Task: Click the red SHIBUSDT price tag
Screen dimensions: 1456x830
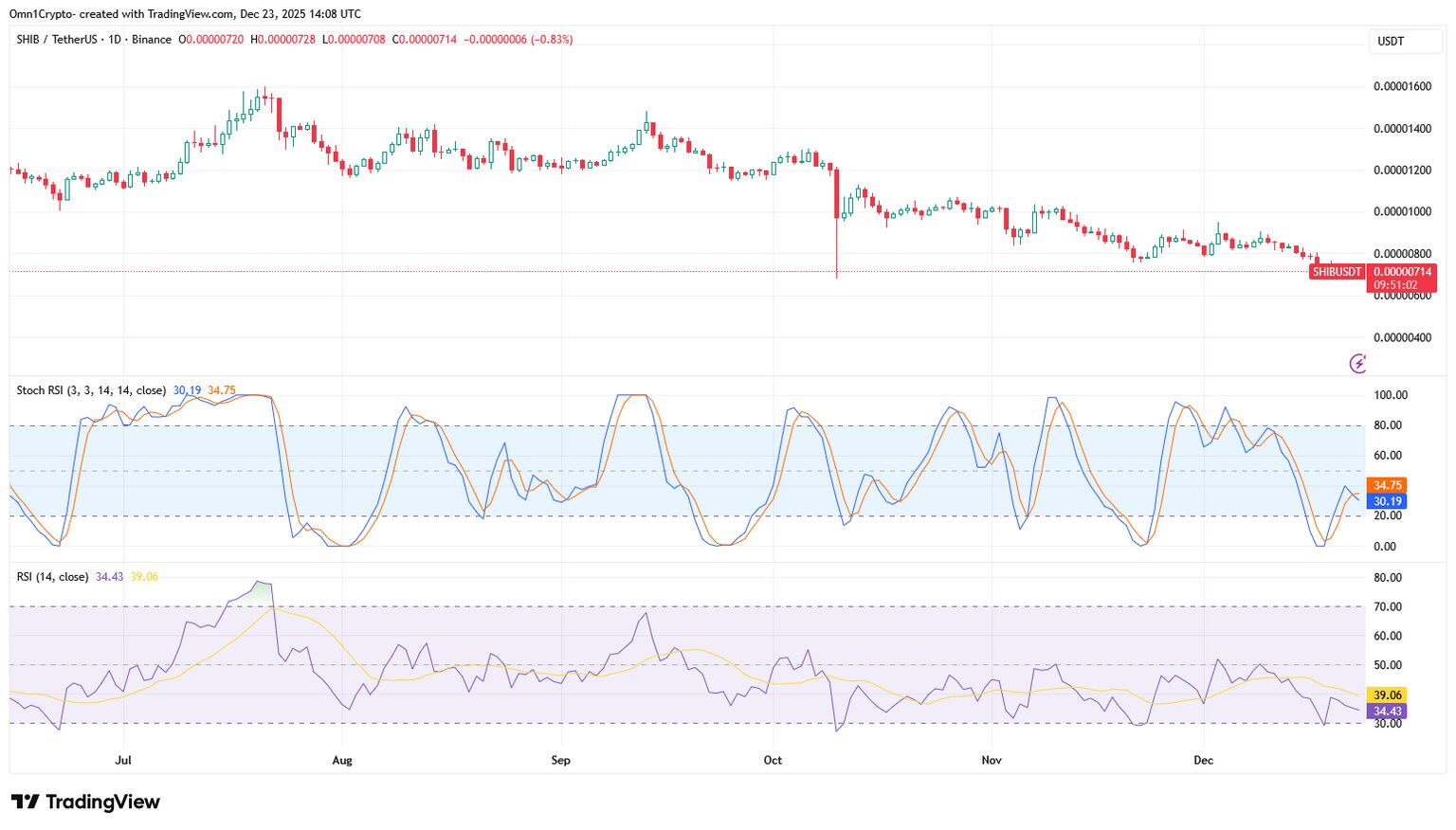Action: click(x=1338, y=271)
